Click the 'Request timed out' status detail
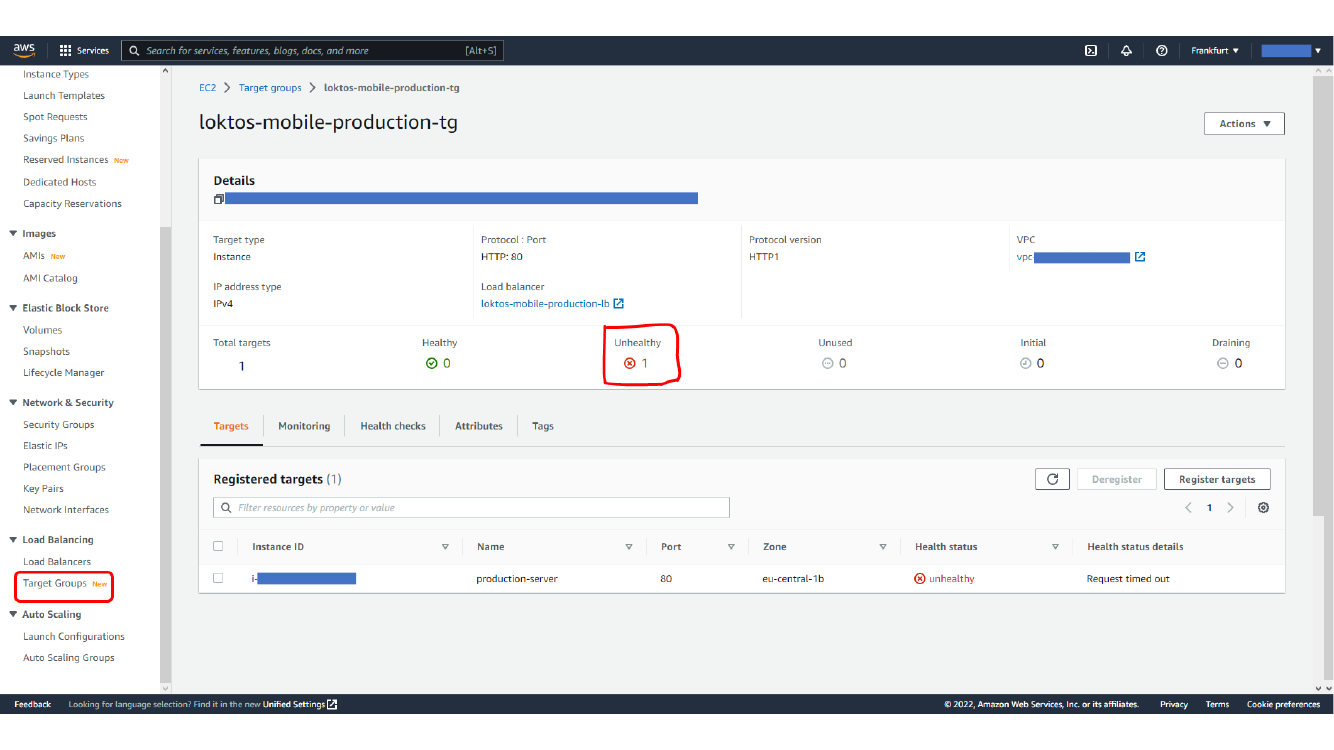The width and height of the screenshot is (1334, 750). (x=1128, y=579)
